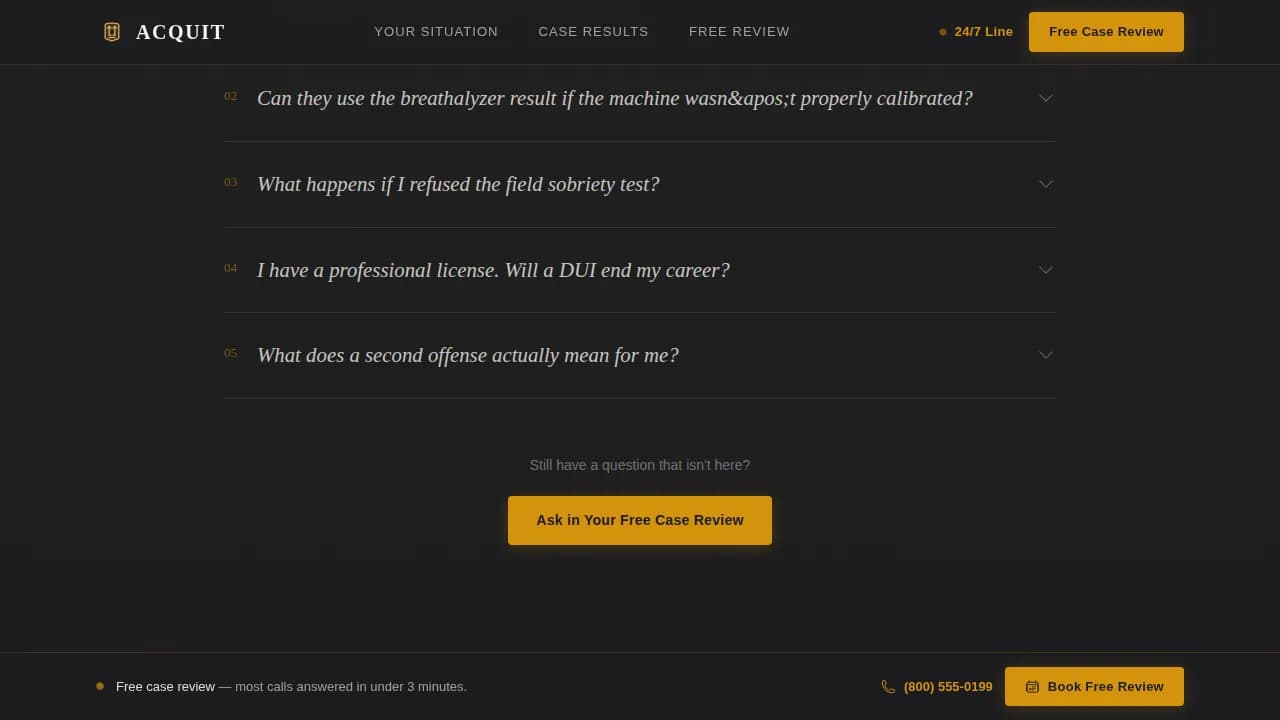The width and height of the screenshot is (1280, 720).
Task: Navigate to FREE REVIEW menu item
Action: click(x=739, y=31)
